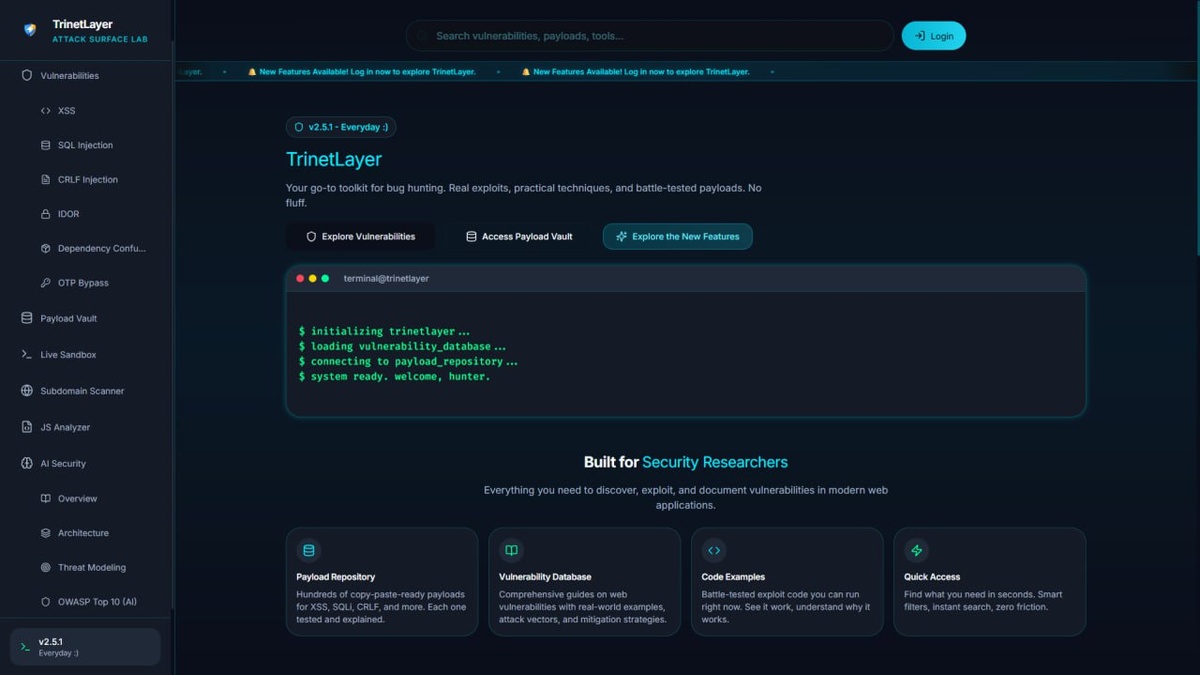
Task: Click the 'loading vulnerability_database...' terminal line
Action: (x=402, y=346)
